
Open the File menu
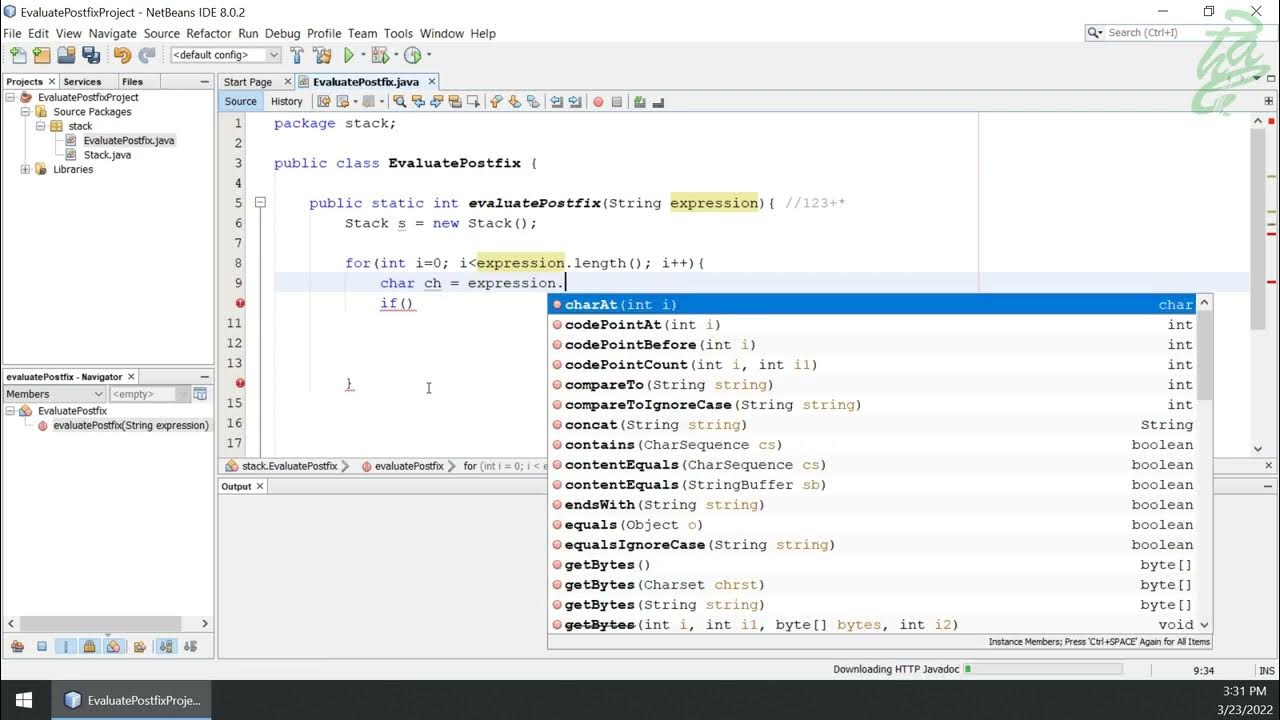coord(12,33)
